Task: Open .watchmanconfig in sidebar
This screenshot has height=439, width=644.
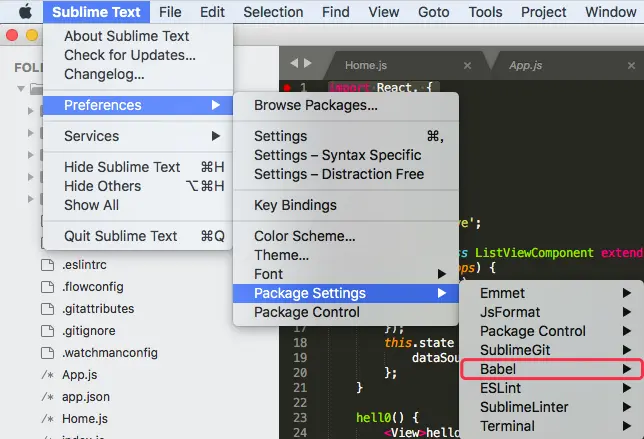Action: [110, 353]
